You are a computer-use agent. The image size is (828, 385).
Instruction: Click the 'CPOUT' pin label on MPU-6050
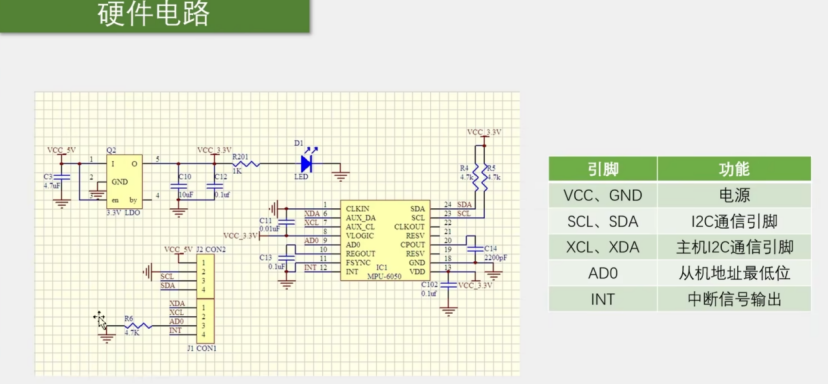tap(412, 245)
